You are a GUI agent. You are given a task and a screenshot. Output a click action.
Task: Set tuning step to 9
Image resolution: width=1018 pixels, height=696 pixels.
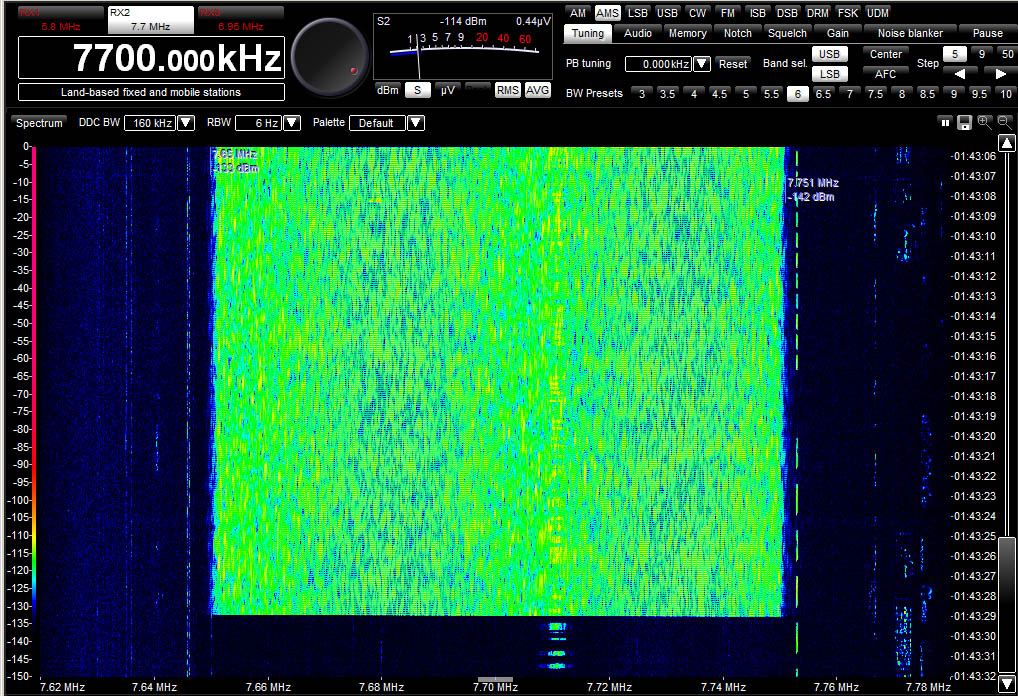[981, 54]
